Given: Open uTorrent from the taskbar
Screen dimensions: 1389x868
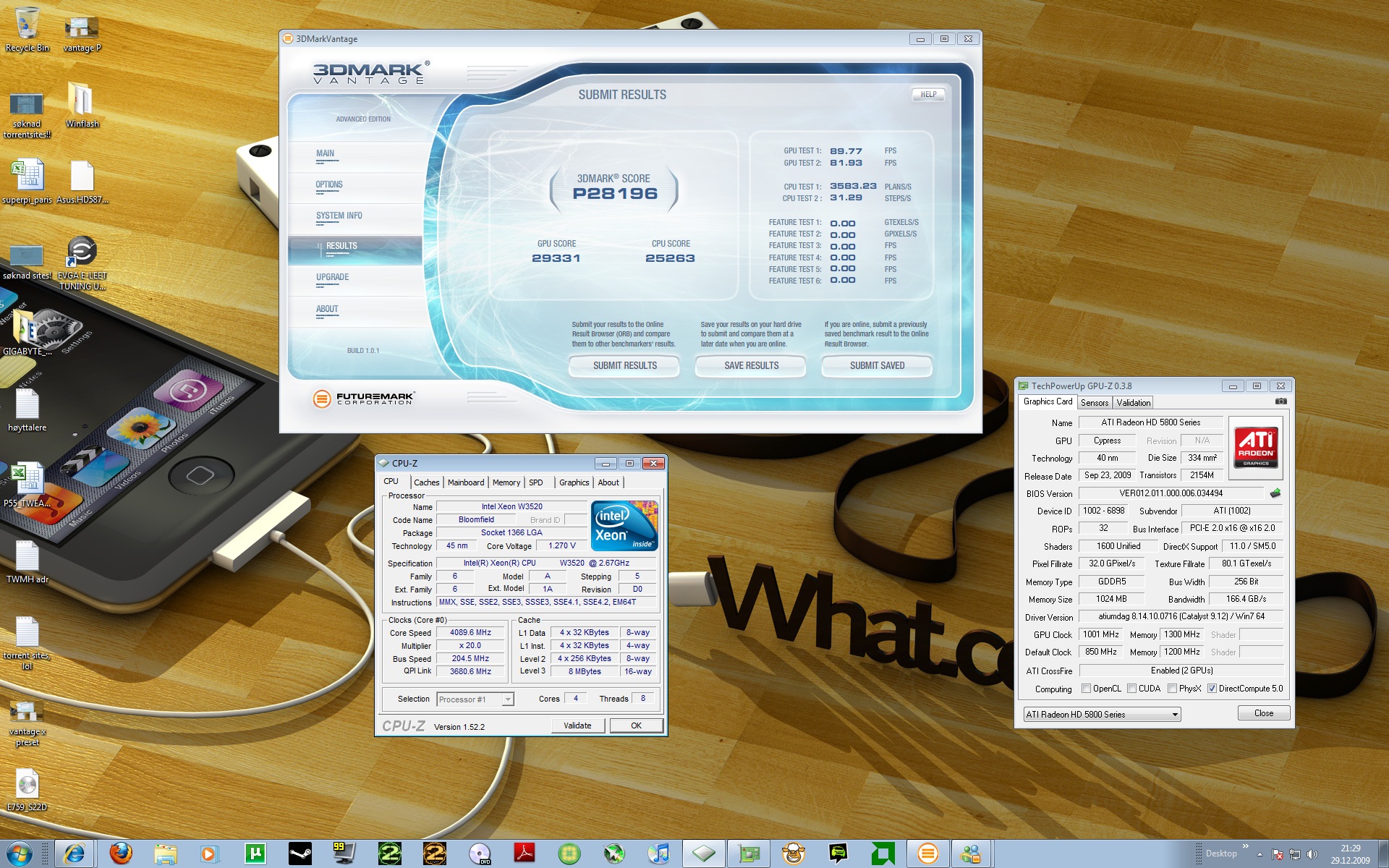Looking at the screenshot, I should (255, 854).
